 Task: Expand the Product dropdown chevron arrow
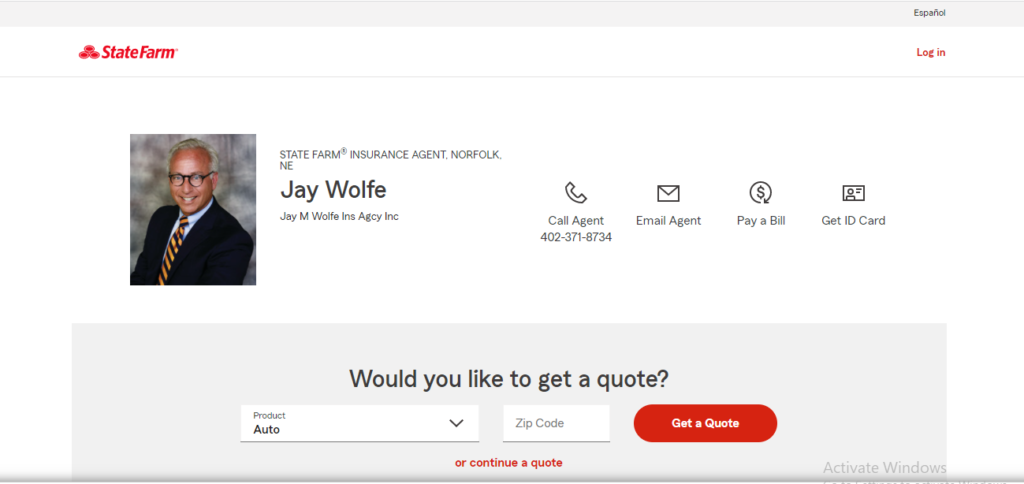pyautogui.click(x=456, y=423)
